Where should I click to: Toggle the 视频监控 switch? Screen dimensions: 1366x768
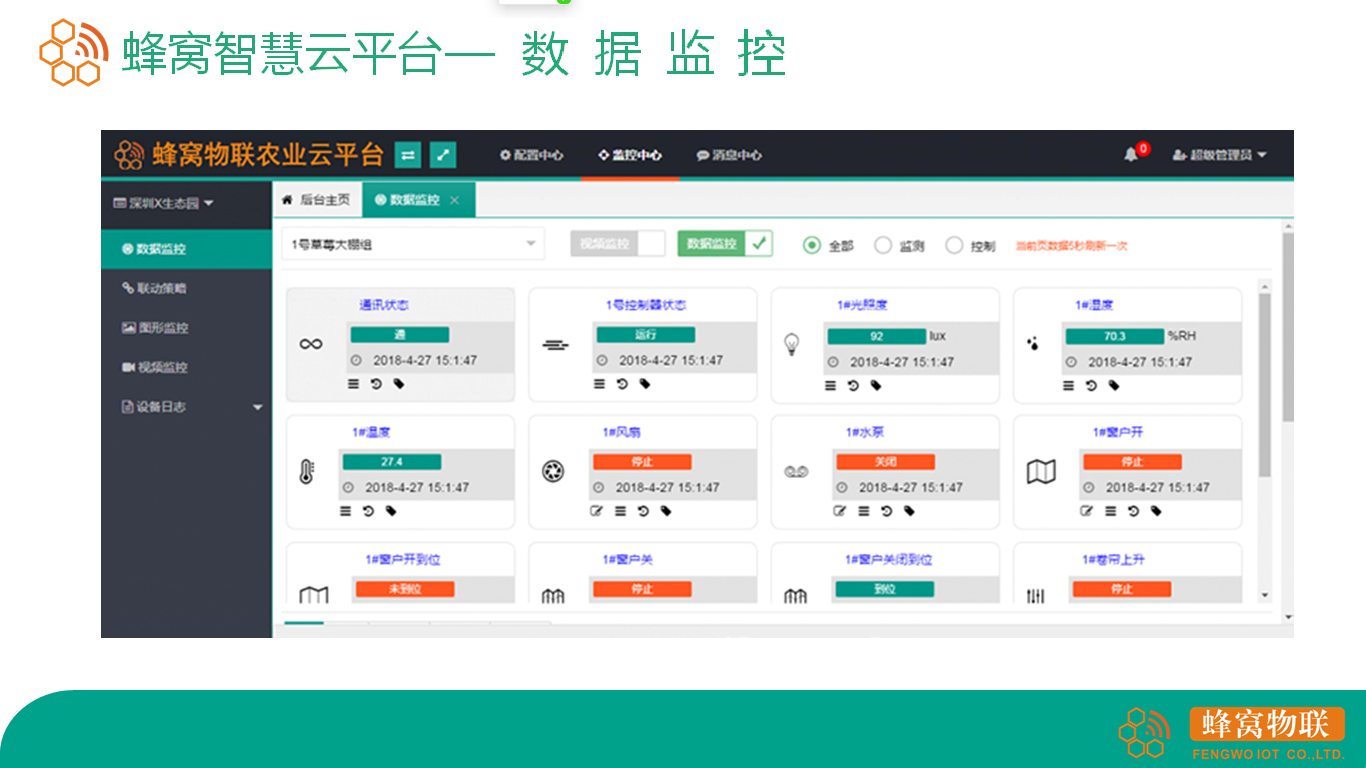coord(618,244)
